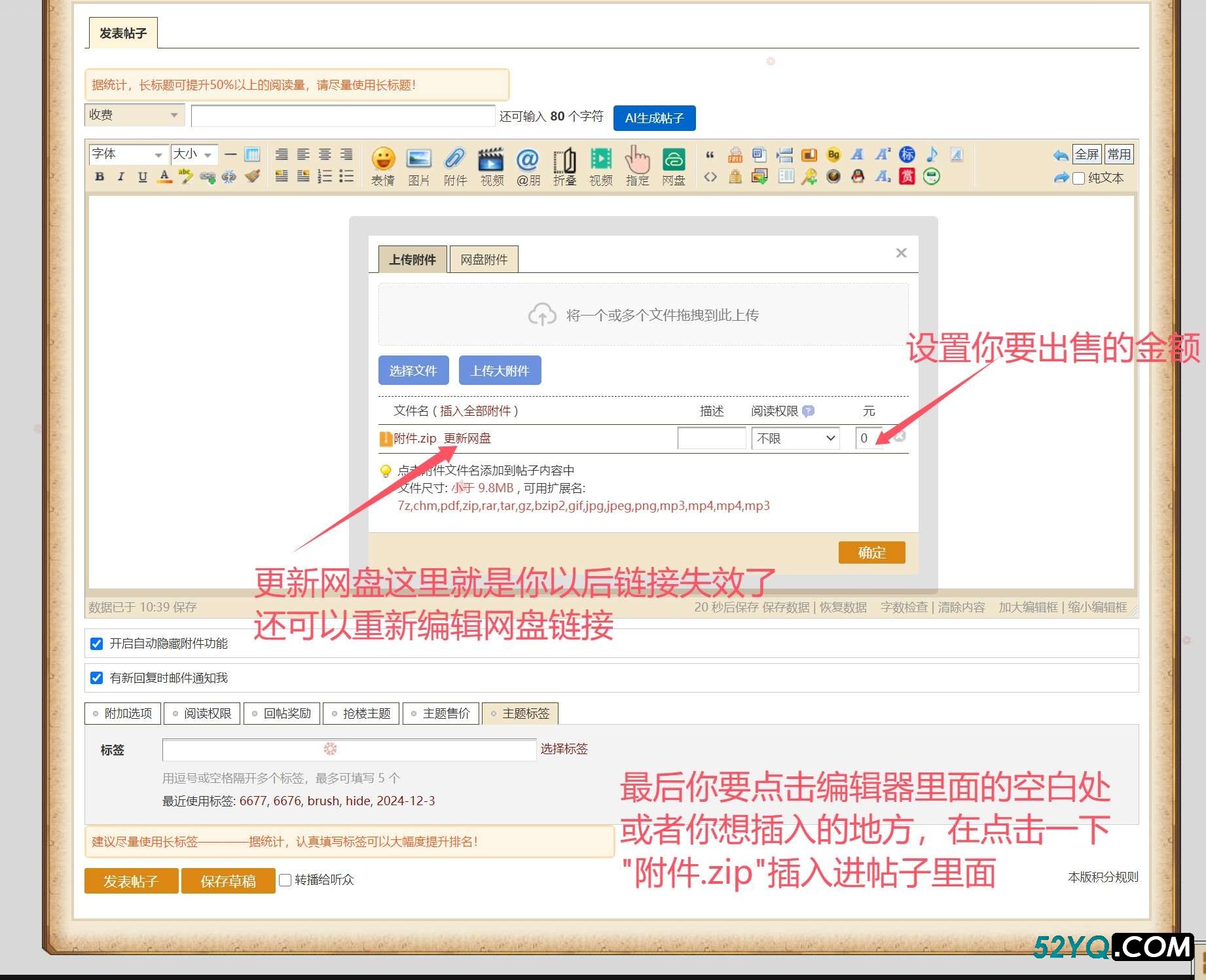Select the 主题售价 options tab
This screenshot has height=980, width=1206.
click(441, 713)
